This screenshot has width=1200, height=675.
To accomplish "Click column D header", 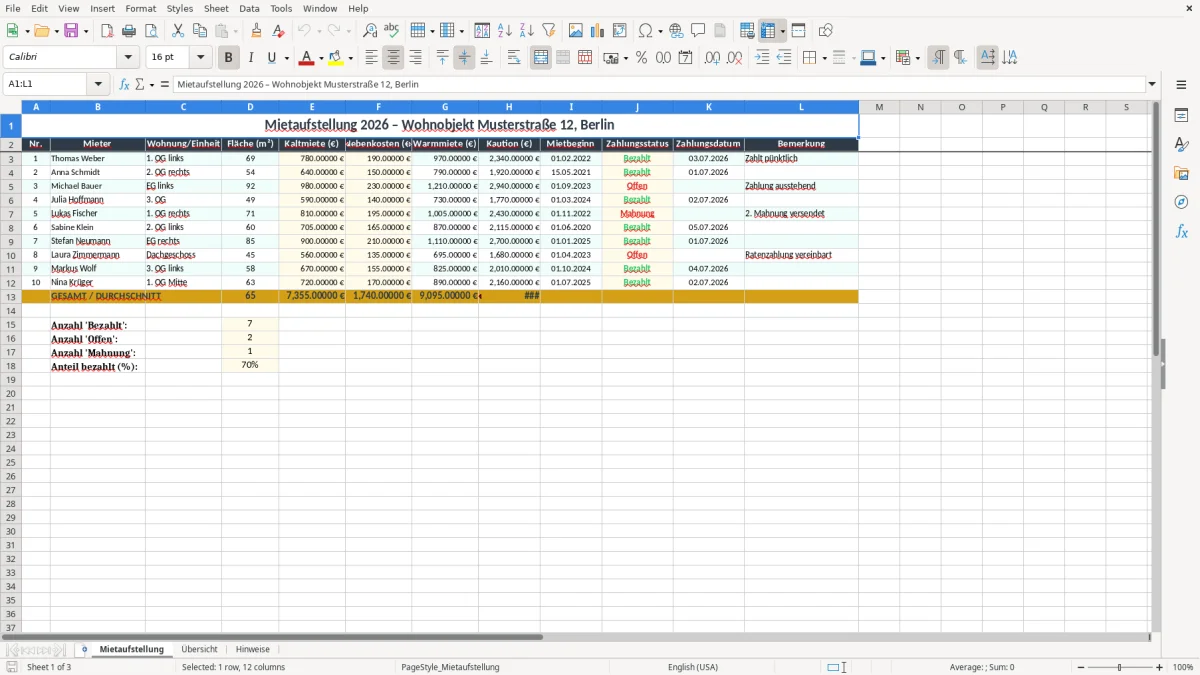I will (x=250, y=107).
